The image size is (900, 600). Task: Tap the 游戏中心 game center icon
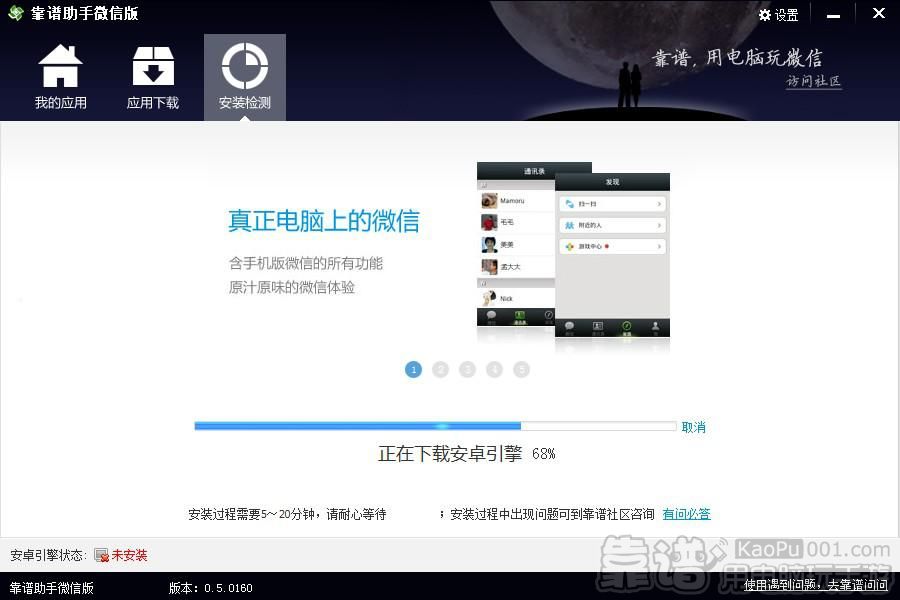(568, 246)
